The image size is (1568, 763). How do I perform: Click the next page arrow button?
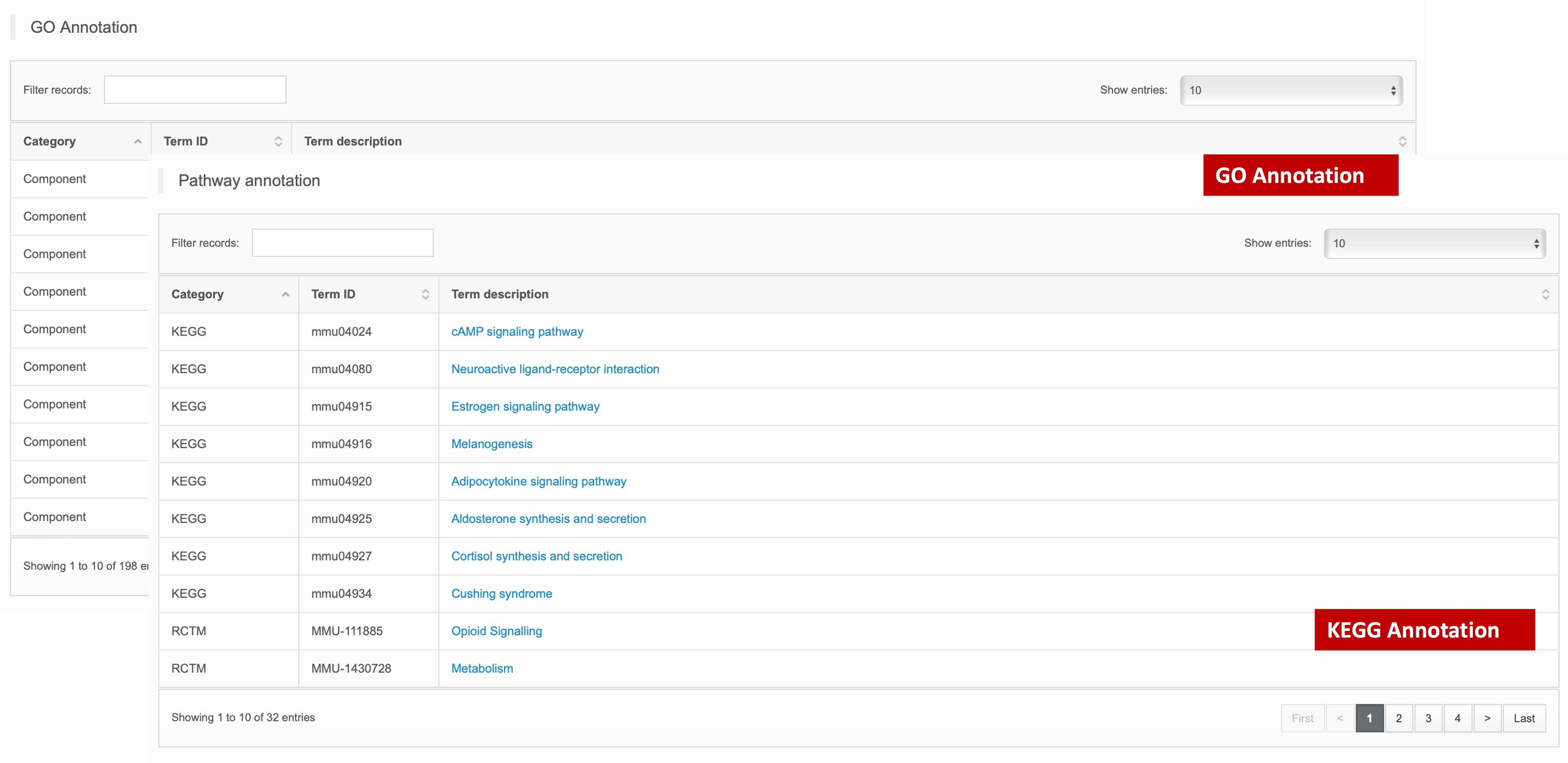pos(1487,718)
